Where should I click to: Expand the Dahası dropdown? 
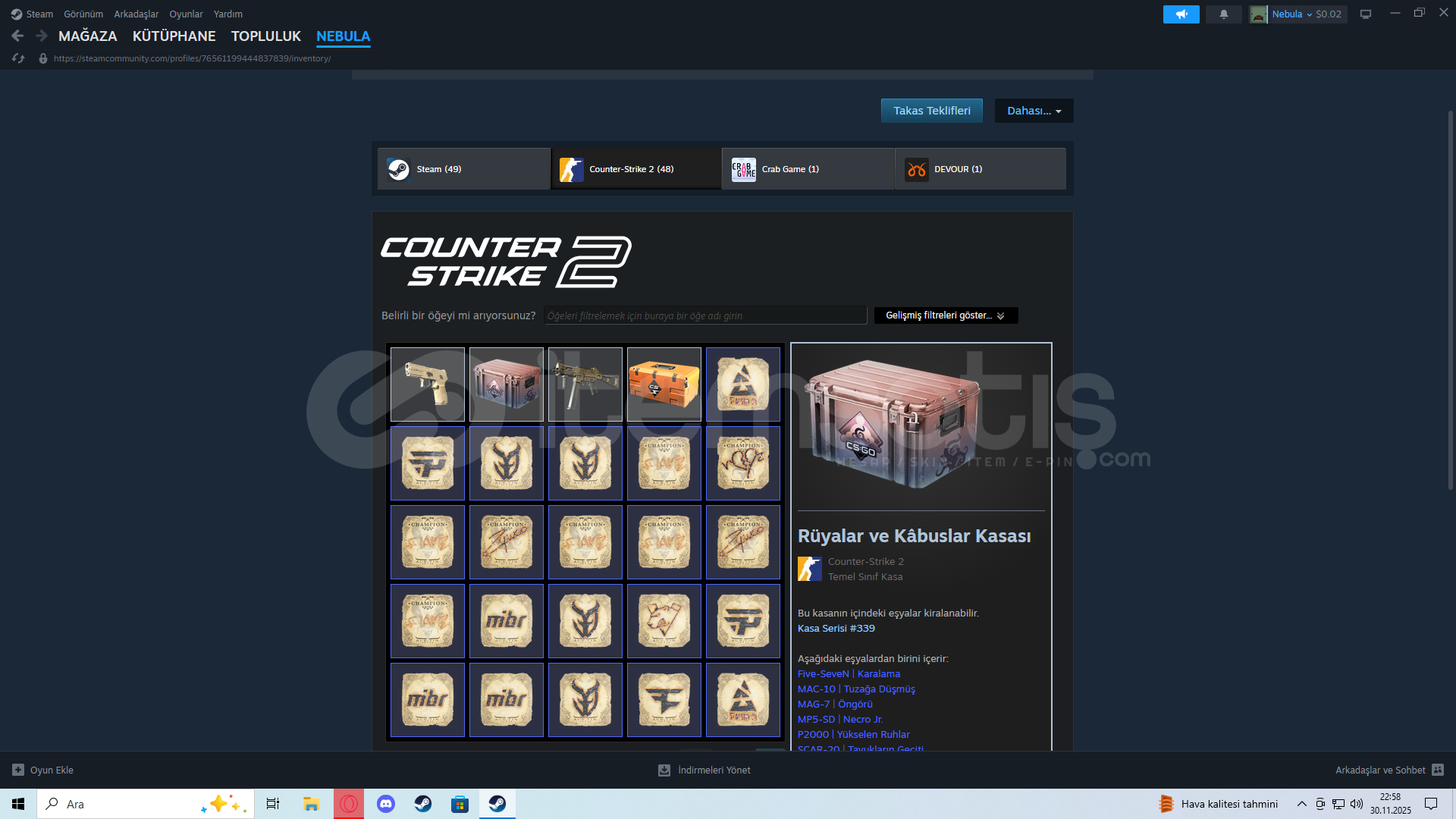pos(1034,111)
